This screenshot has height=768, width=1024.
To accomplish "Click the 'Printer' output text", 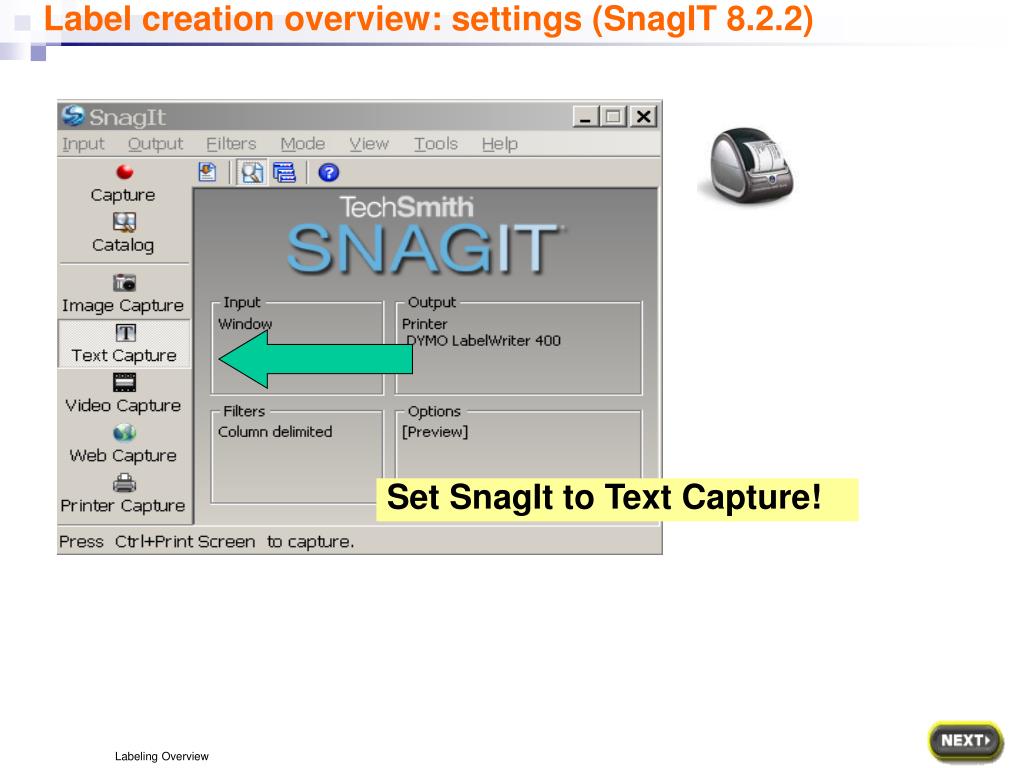I will (424, 324).
